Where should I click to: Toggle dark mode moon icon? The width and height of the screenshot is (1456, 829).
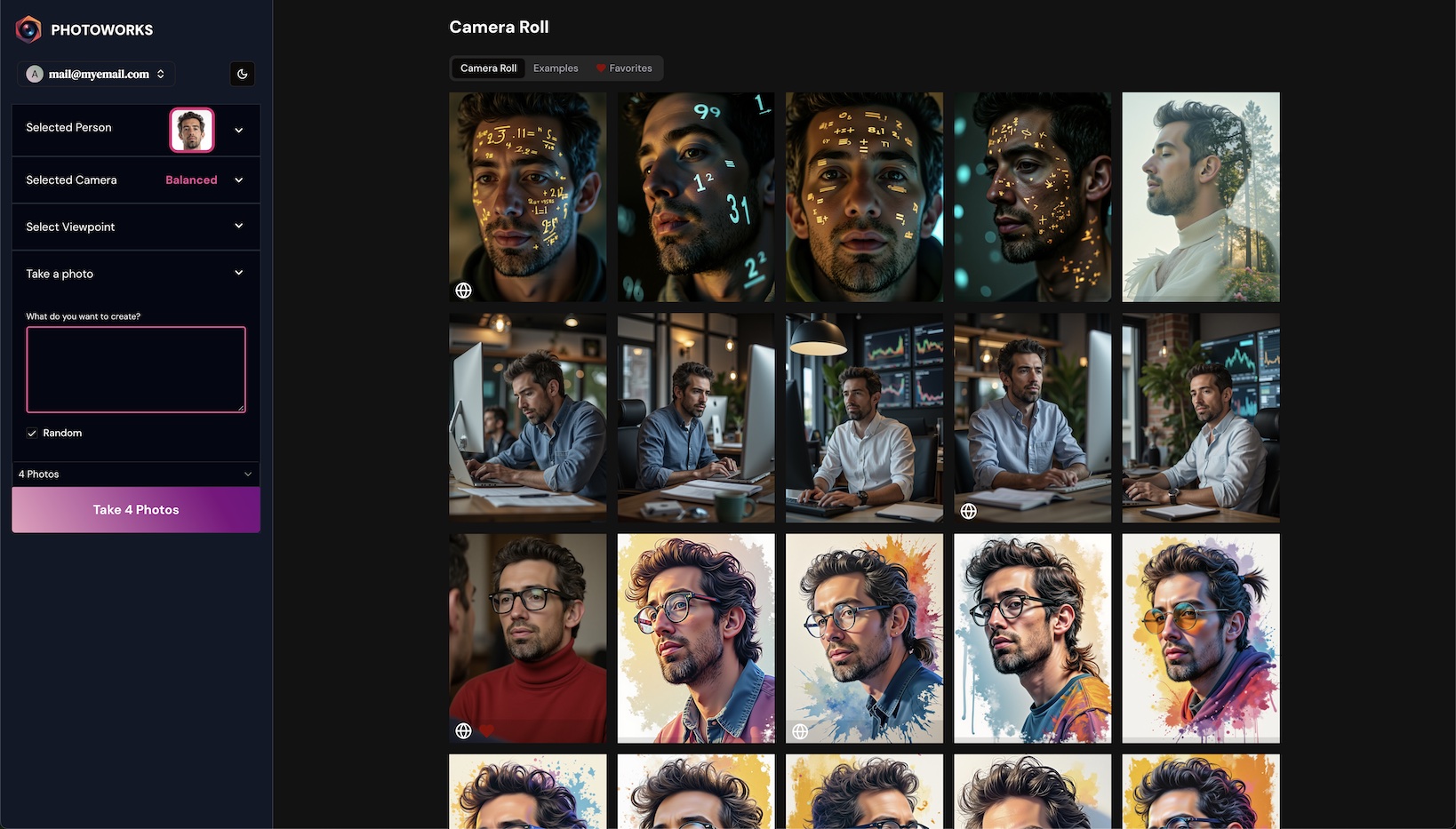(243, 74)
